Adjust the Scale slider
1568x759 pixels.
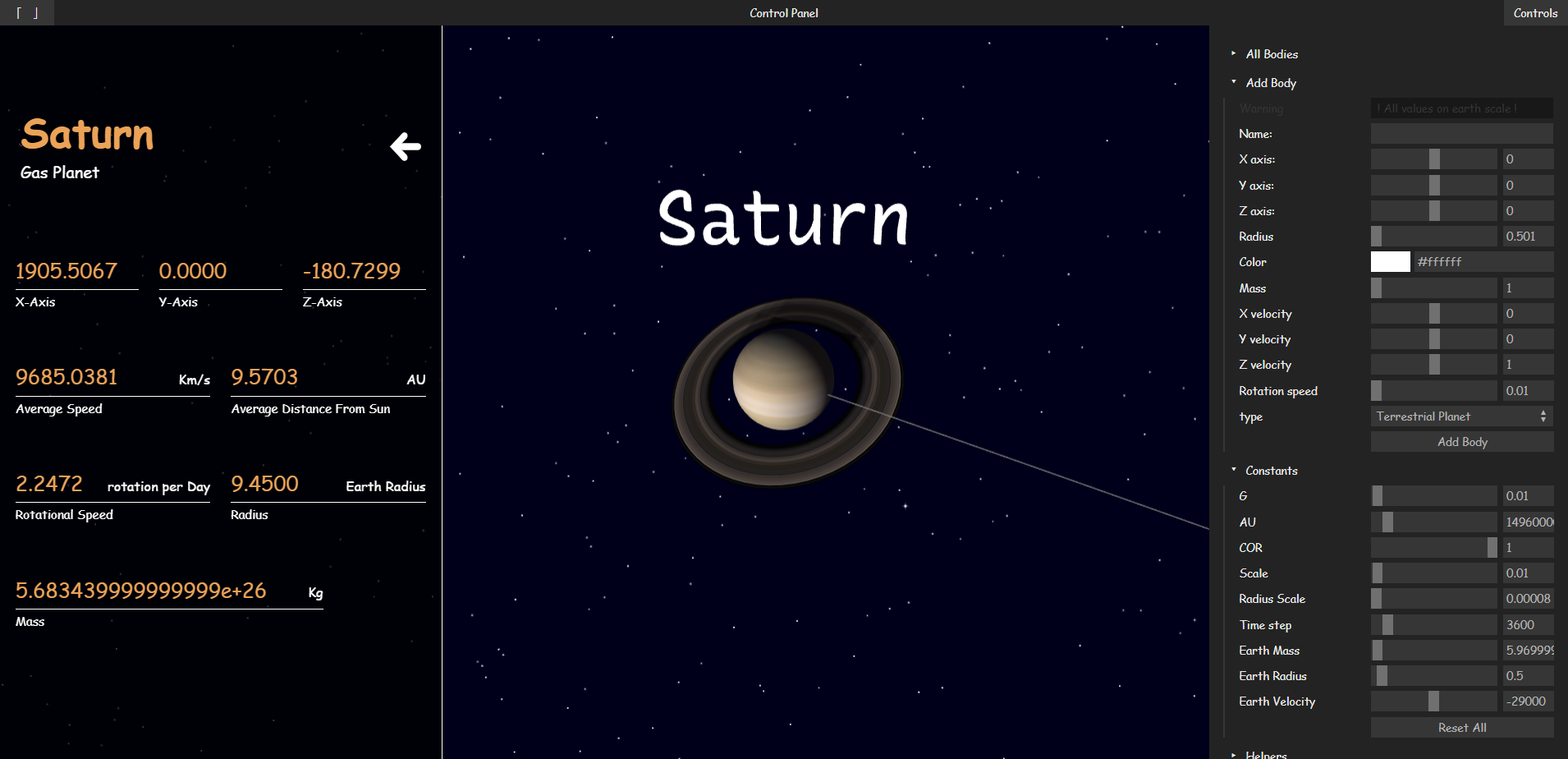(x=1434, y=573)
